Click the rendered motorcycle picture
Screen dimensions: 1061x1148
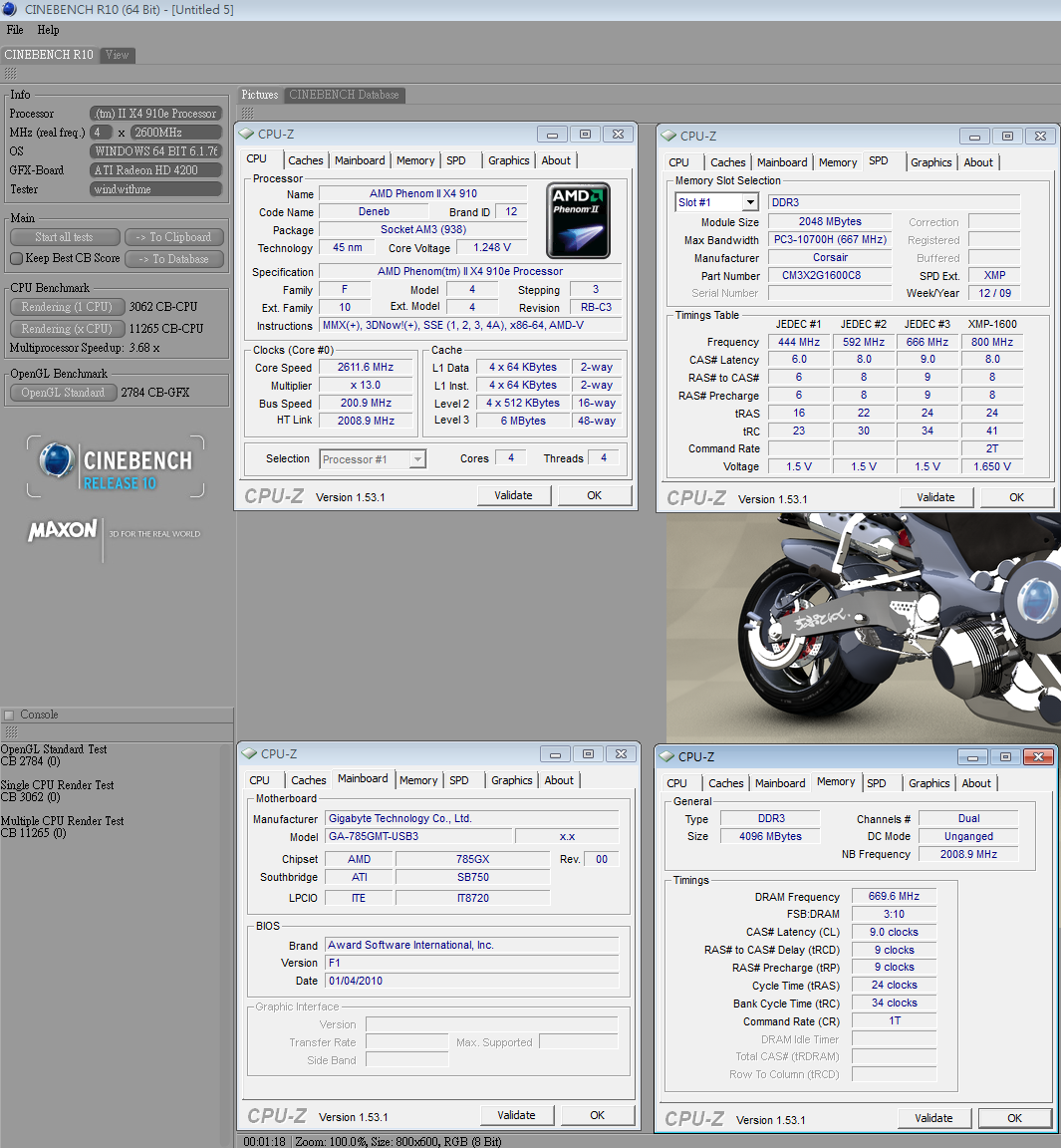tap(864, 628)
